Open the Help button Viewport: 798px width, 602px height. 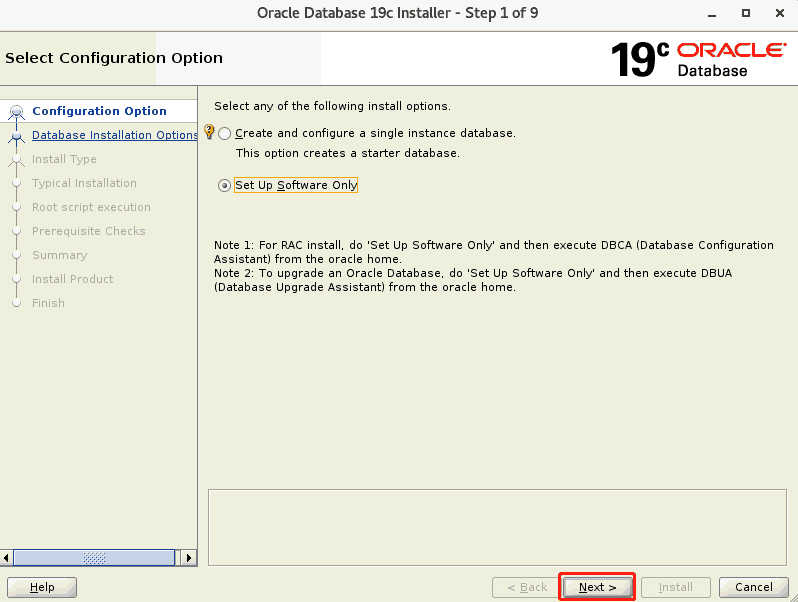pyautogui.click(x=42, y=587)
